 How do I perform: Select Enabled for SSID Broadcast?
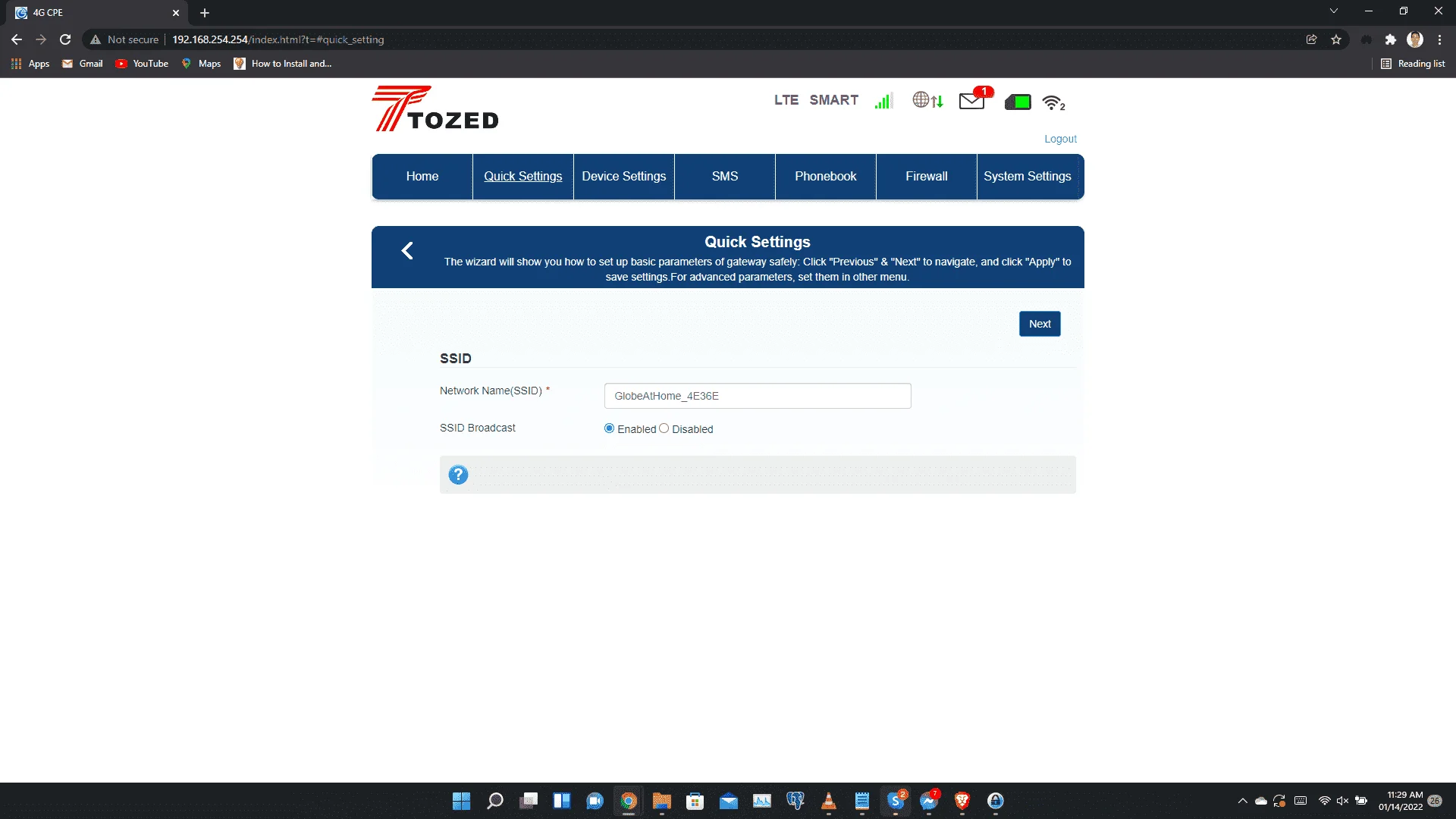click(609, 428)
